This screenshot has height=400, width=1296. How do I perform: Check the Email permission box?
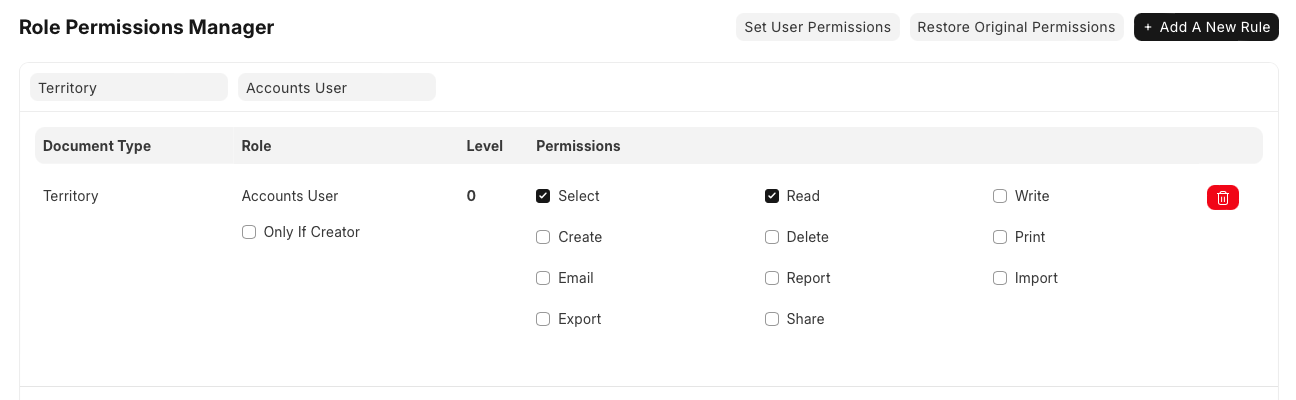[x=543, y=278]
